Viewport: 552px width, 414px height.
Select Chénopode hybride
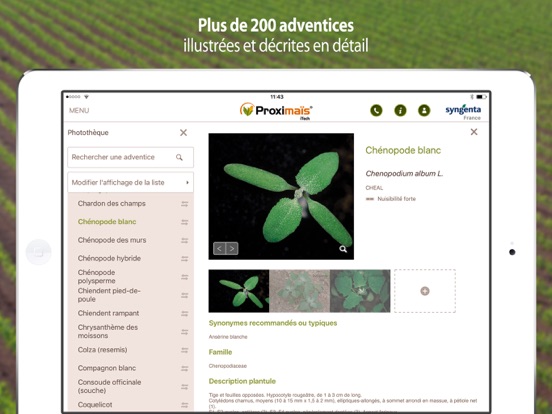[109, 258]
